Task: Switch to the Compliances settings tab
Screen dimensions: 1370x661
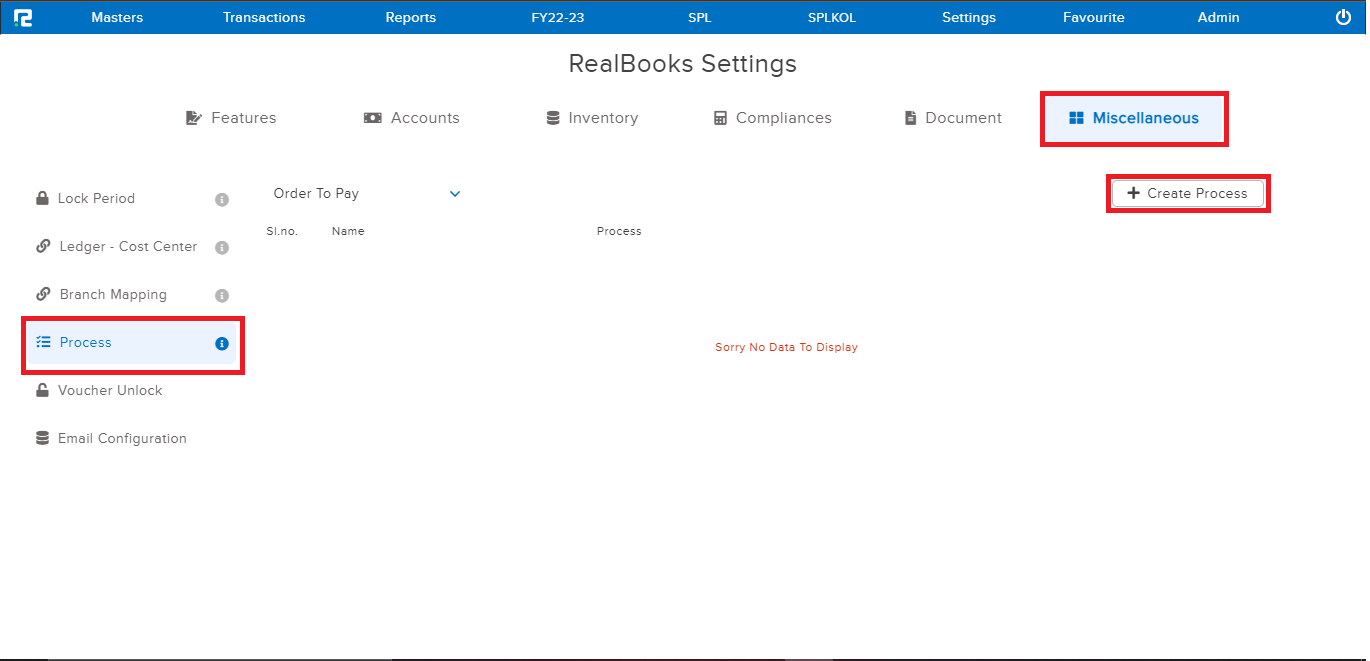Action: [x=772, y=118]
